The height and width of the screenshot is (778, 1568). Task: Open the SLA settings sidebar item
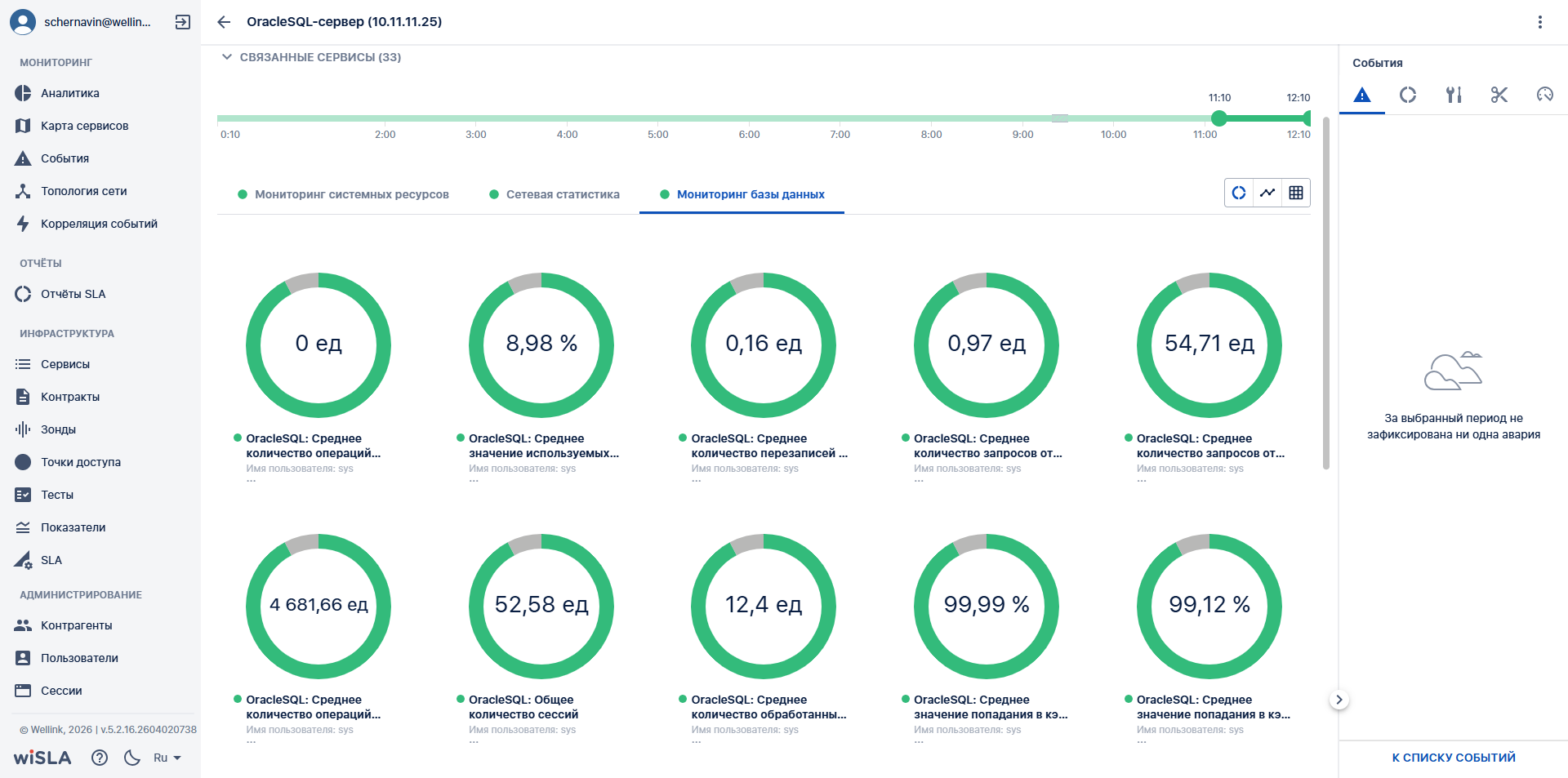pyautogui.click(x=100, y=560)
